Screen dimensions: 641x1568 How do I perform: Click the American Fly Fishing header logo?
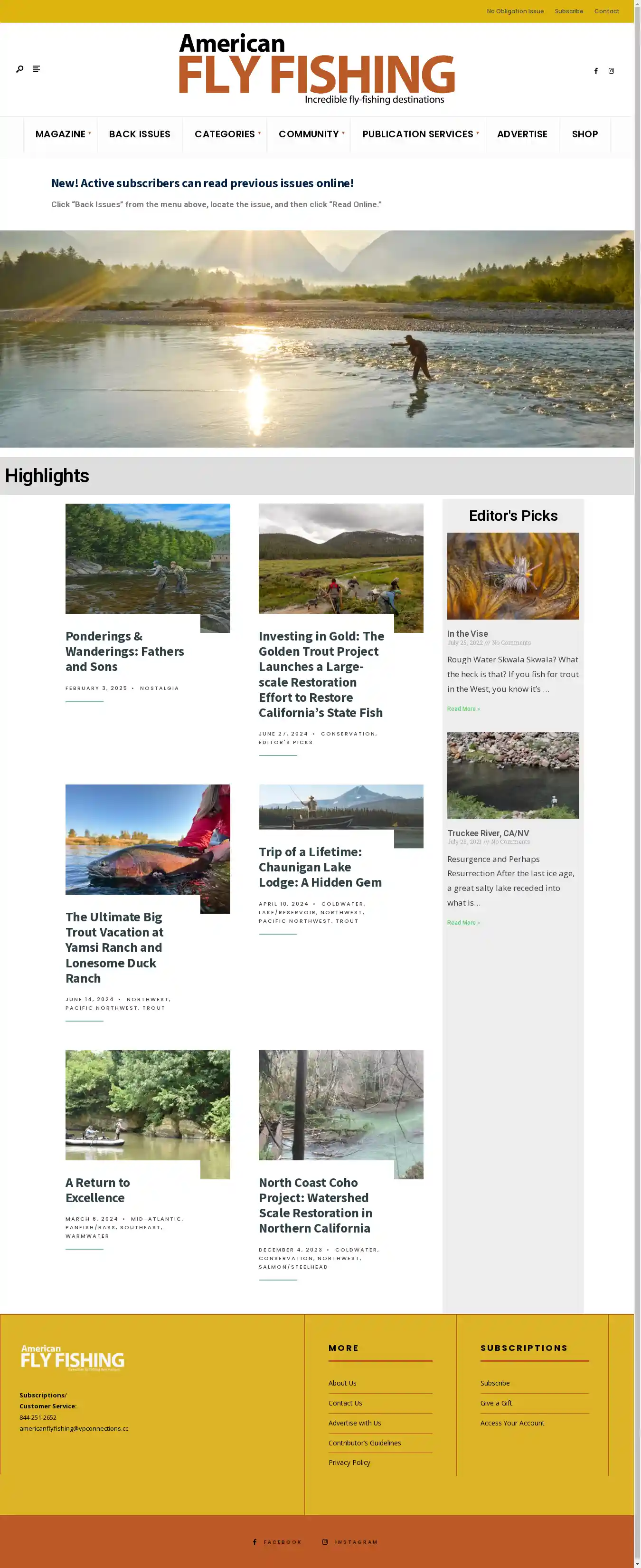coord(317,69)
